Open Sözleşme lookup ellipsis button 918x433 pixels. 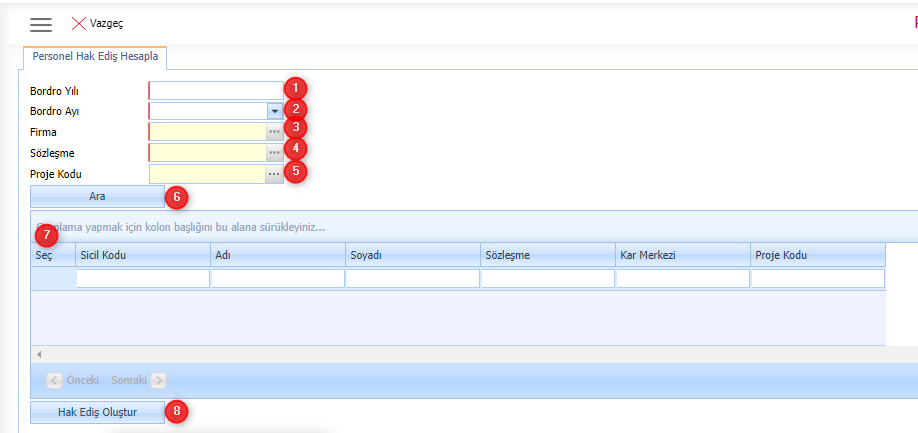tap(274, 153)
